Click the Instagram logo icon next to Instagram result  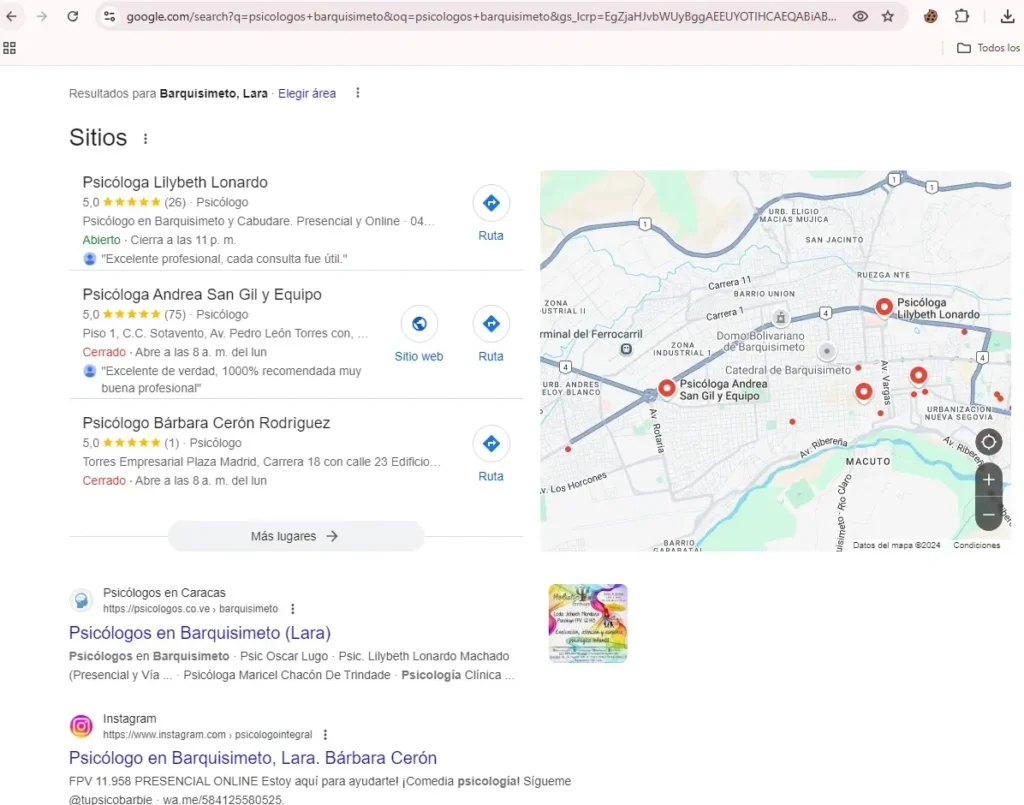pyautogui.click(x=81, y=726)
